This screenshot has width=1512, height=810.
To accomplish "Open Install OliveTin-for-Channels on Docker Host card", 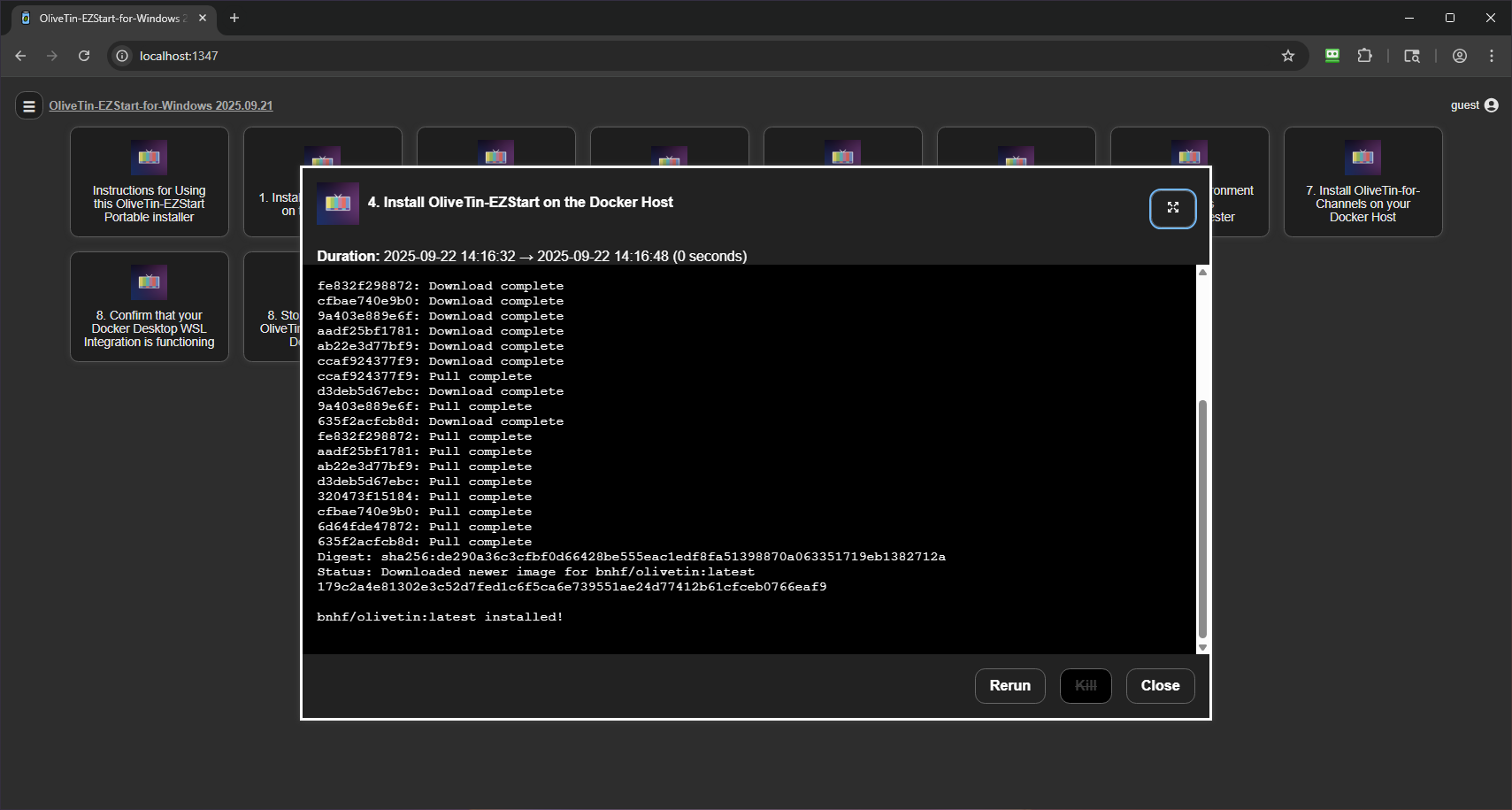I will 1362,182.
